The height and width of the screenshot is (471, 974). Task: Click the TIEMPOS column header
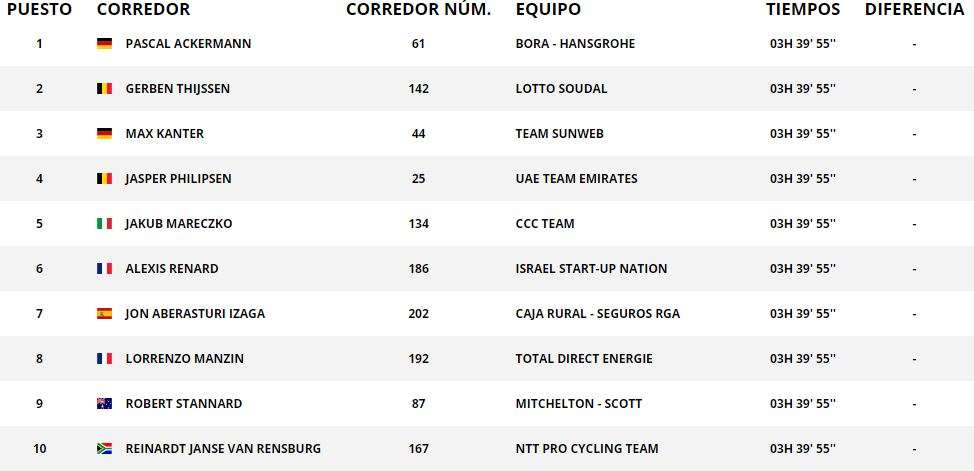tap(803, 9)
